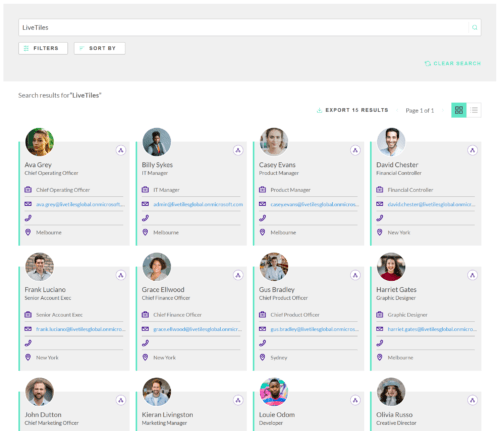Click David Chester's email link
Image resolution: width=500 pixels, height=431 pixels.
click(x=432, y=204)
